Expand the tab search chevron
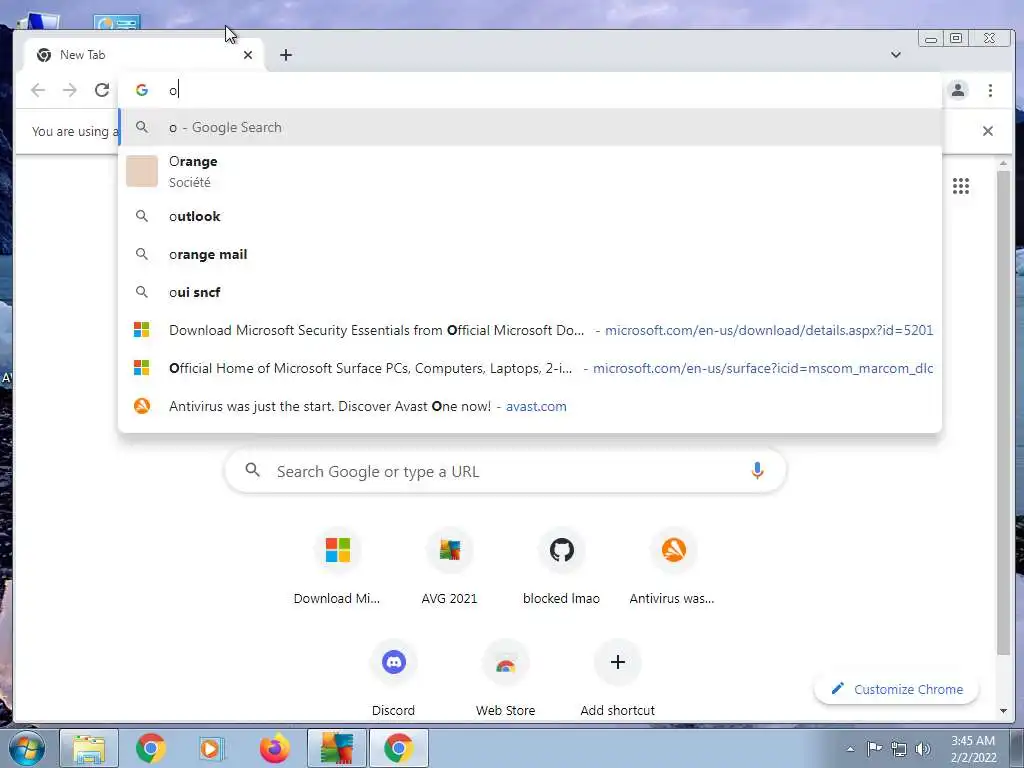Viewport: 1024px width, 768px height. (x=896, y=55)
